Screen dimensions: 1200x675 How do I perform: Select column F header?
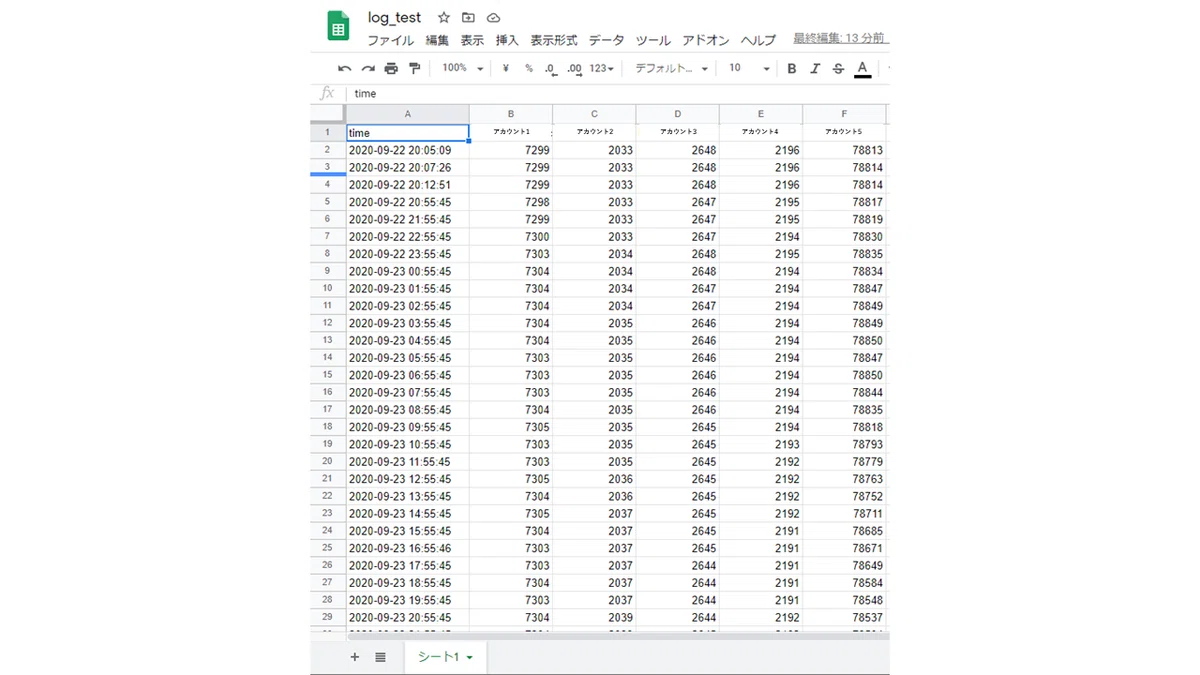844,114
